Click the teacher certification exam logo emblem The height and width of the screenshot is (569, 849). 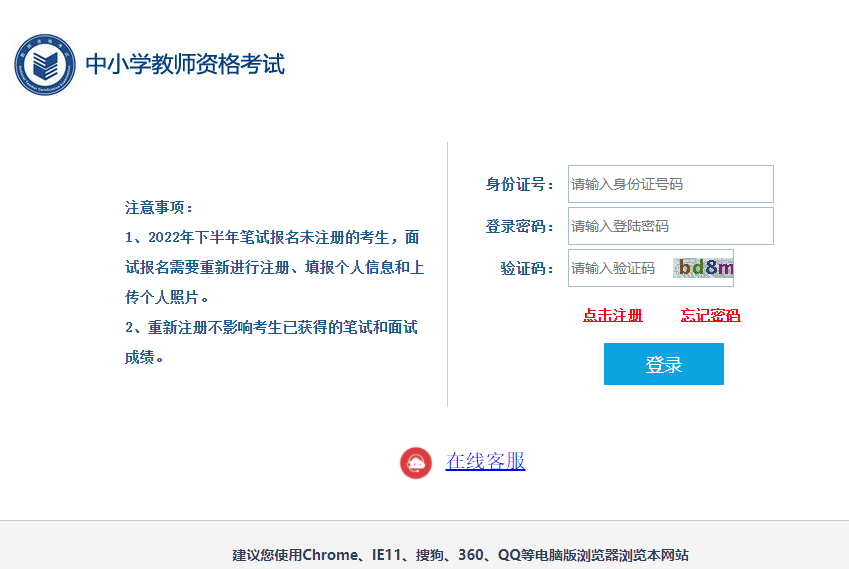tap(45, 64)
